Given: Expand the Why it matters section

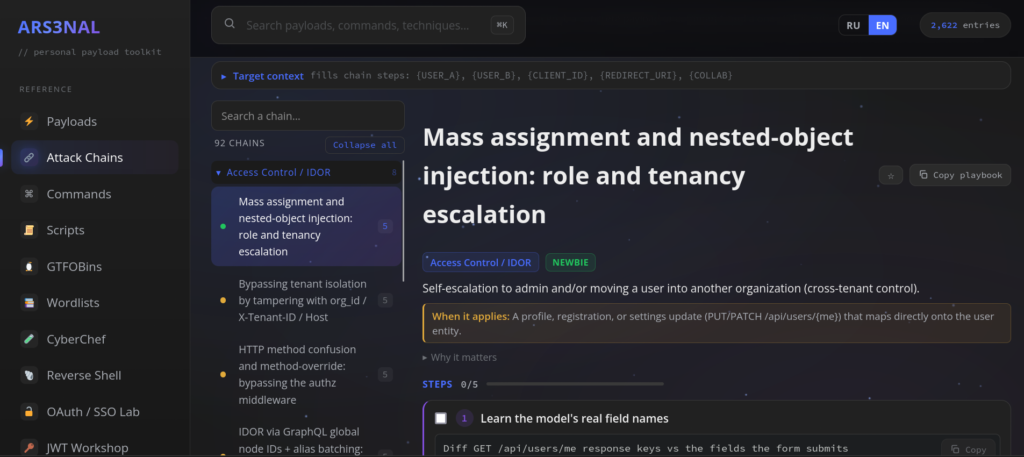Looking at the screenshot, I should coord(460,357).
